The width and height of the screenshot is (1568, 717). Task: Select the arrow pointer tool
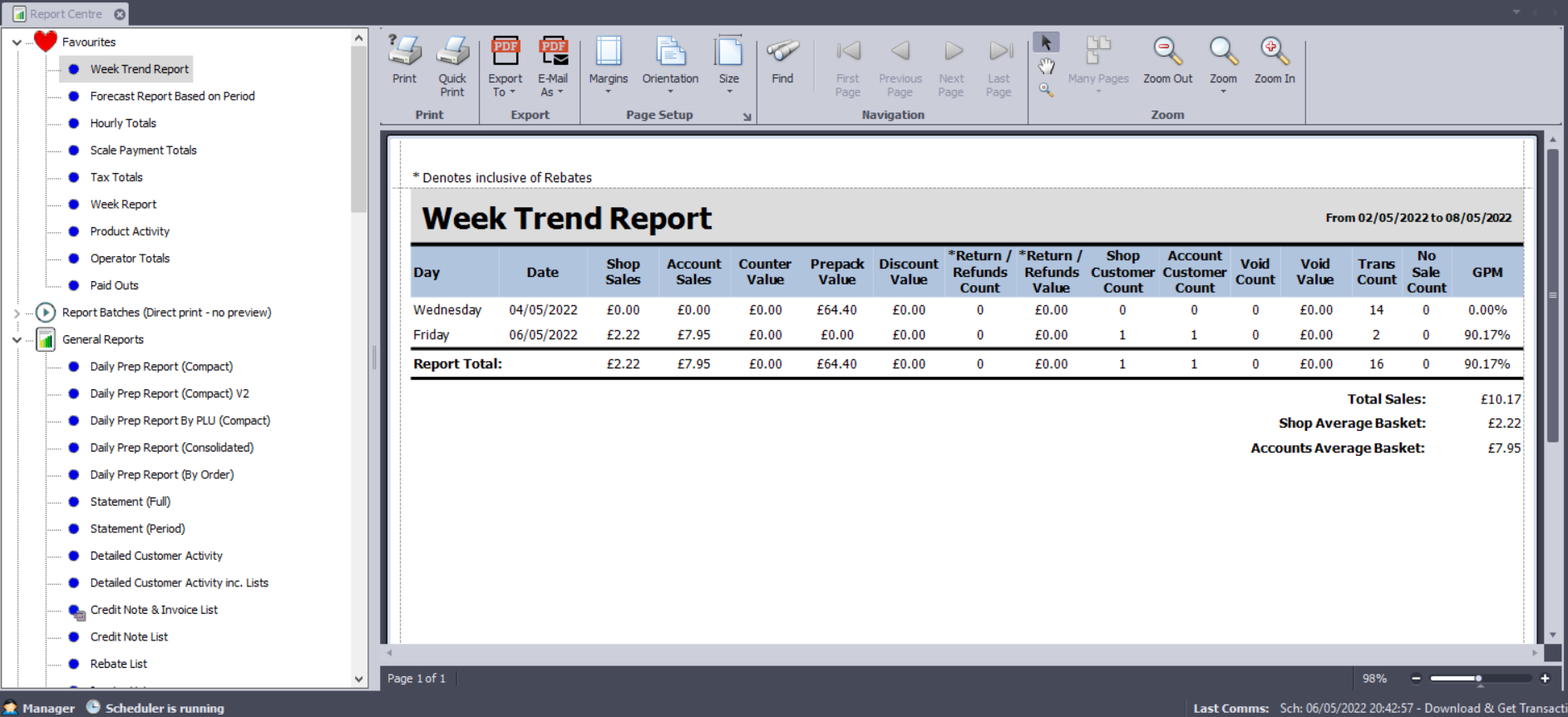(x=1046, y=42)
